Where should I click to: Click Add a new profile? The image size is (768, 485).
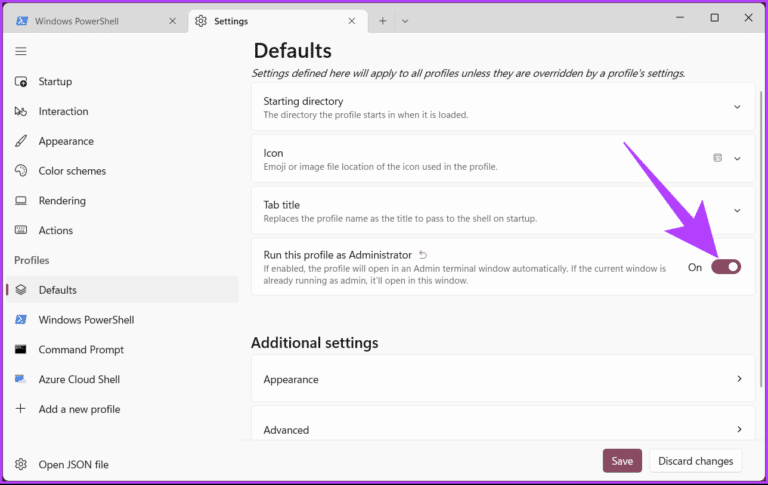[x=122, y=409]
